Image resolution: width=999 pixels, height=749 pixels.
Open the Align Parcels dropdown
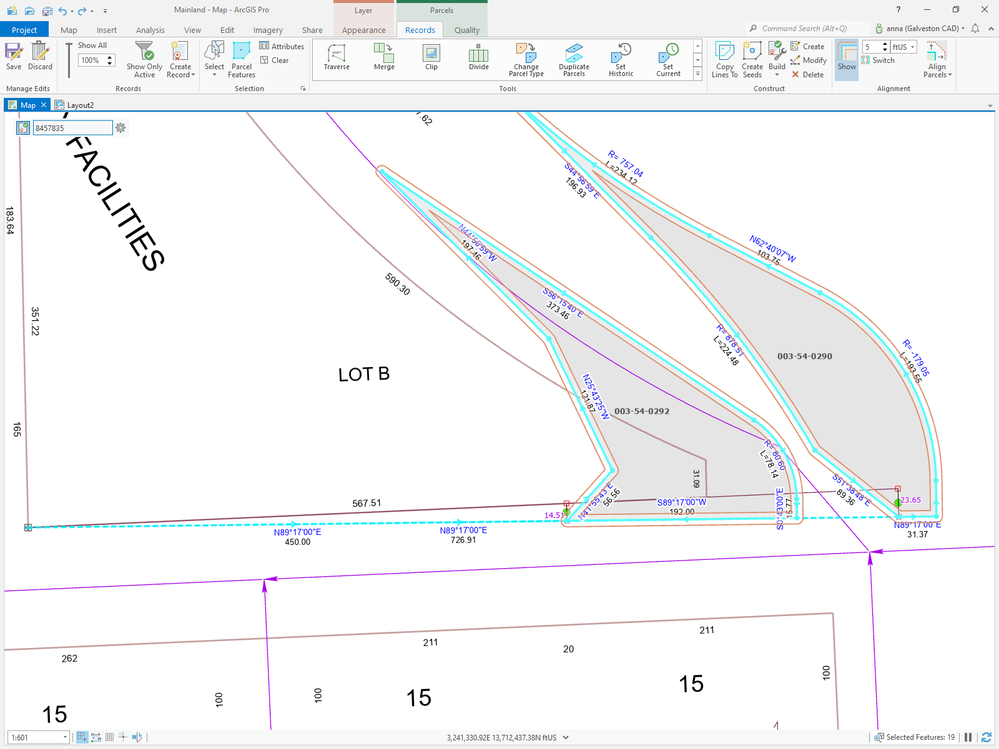(x=937, y=61)
